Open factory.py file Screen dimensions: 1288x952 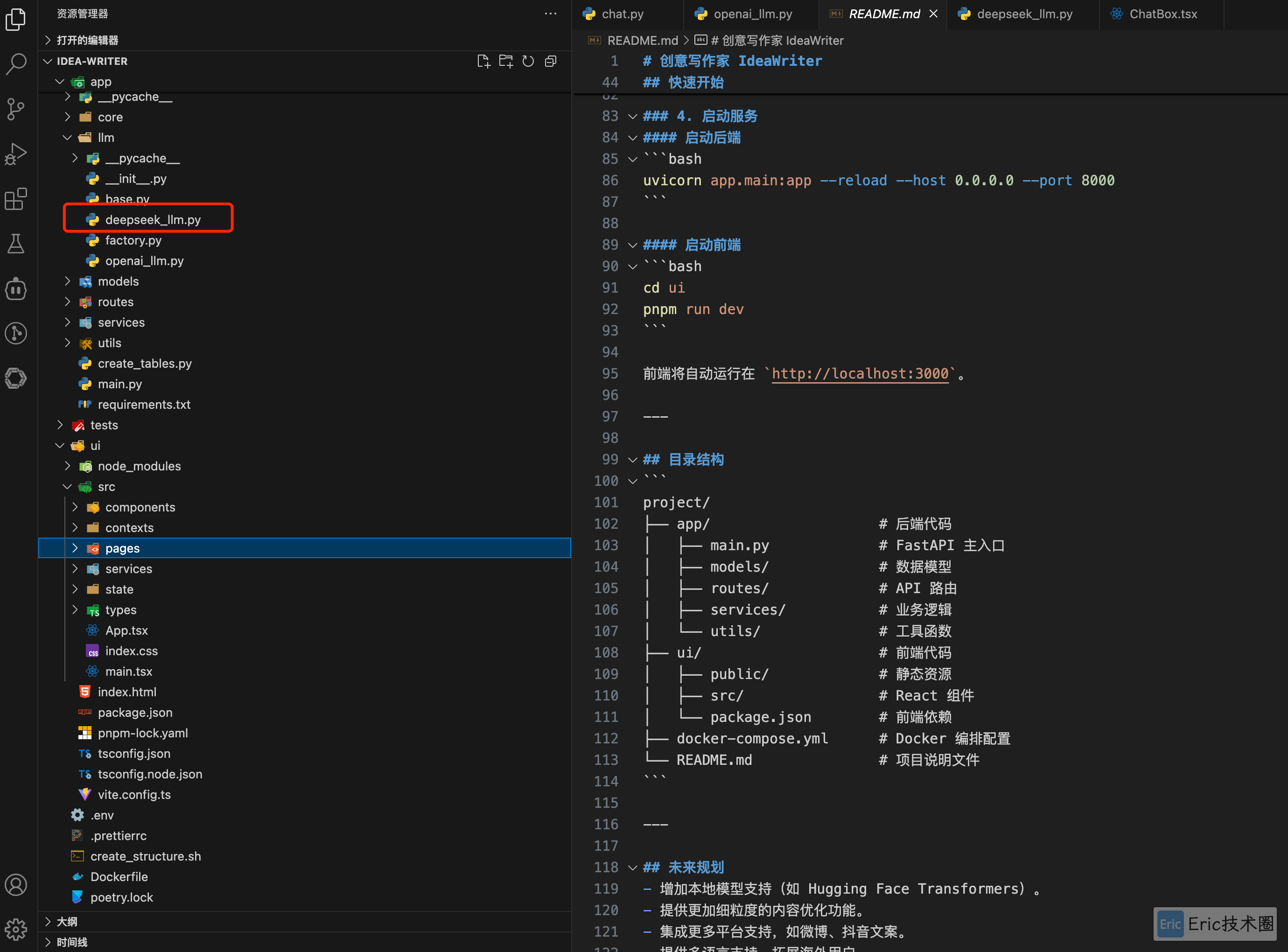(304, 240)
